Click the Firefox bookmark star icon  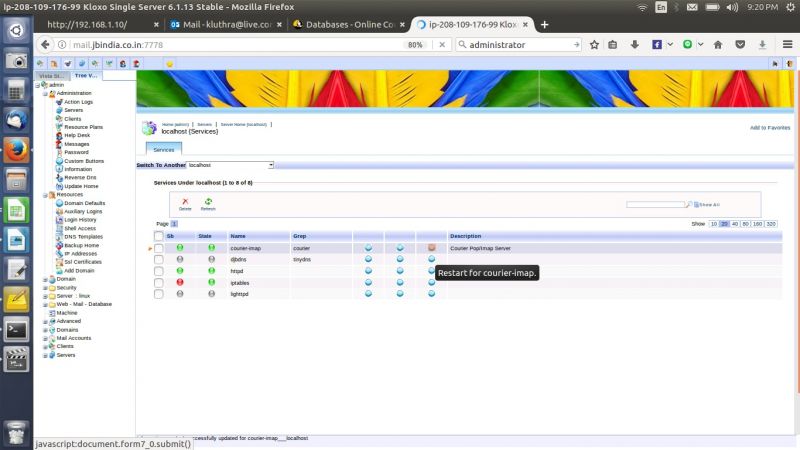[594, 45]
